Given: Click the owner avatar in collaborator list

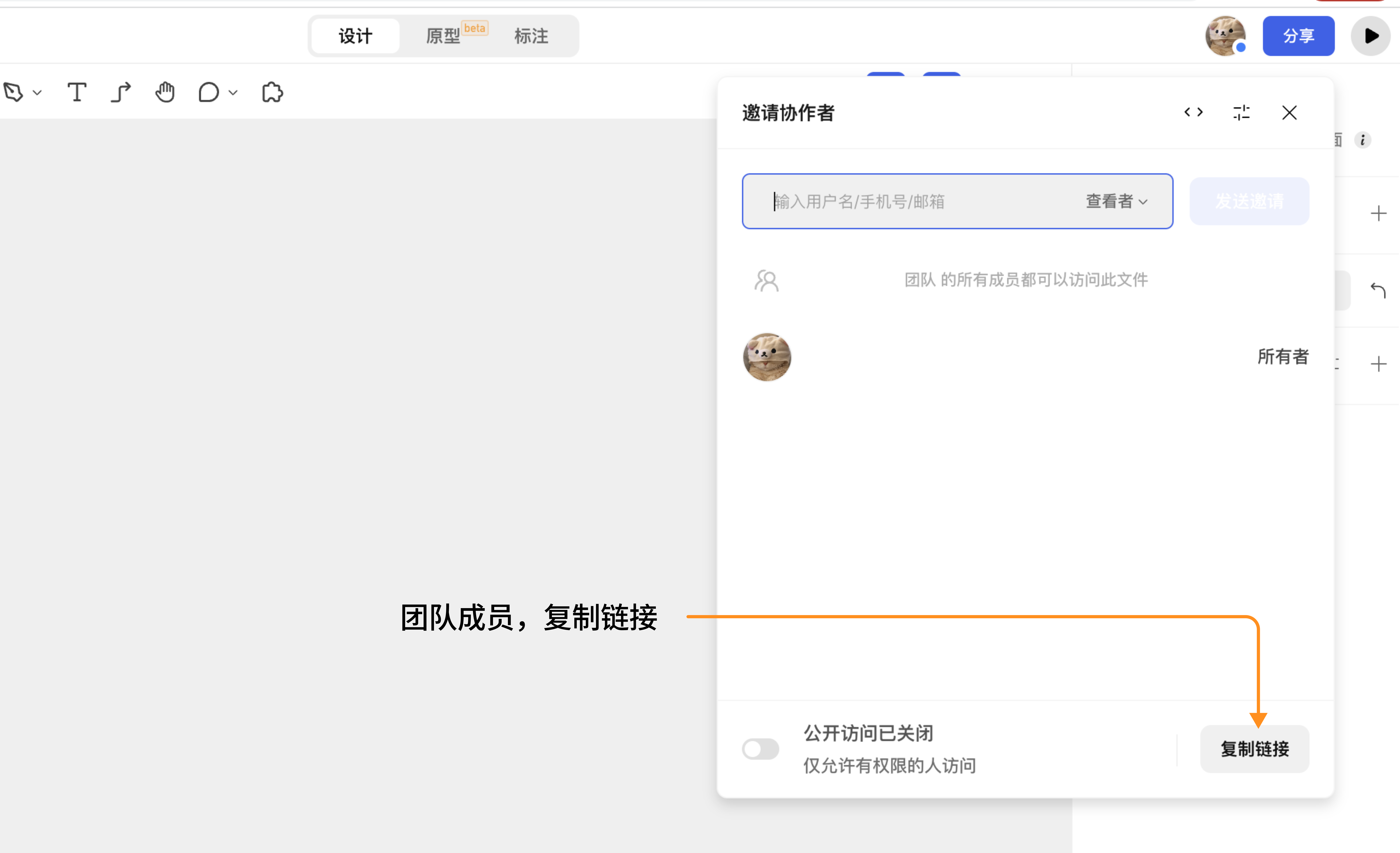Looking at the screenshot, I should click(767, 357).
